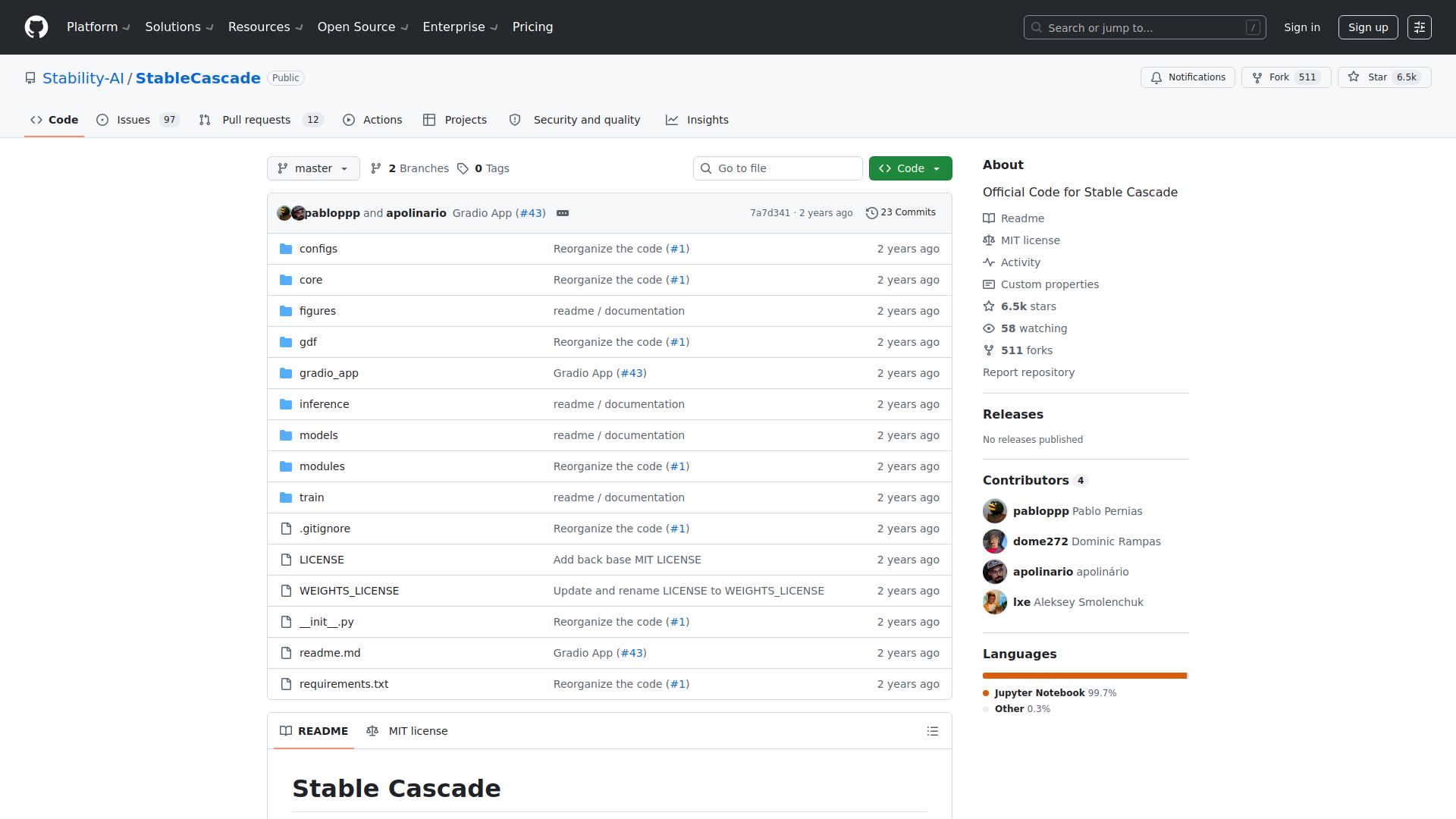The width and height of the screenshot is (1456, 819).
Task: Click the appearance settings icon button
Action: pyautogui.click(x=1420, y=27)
